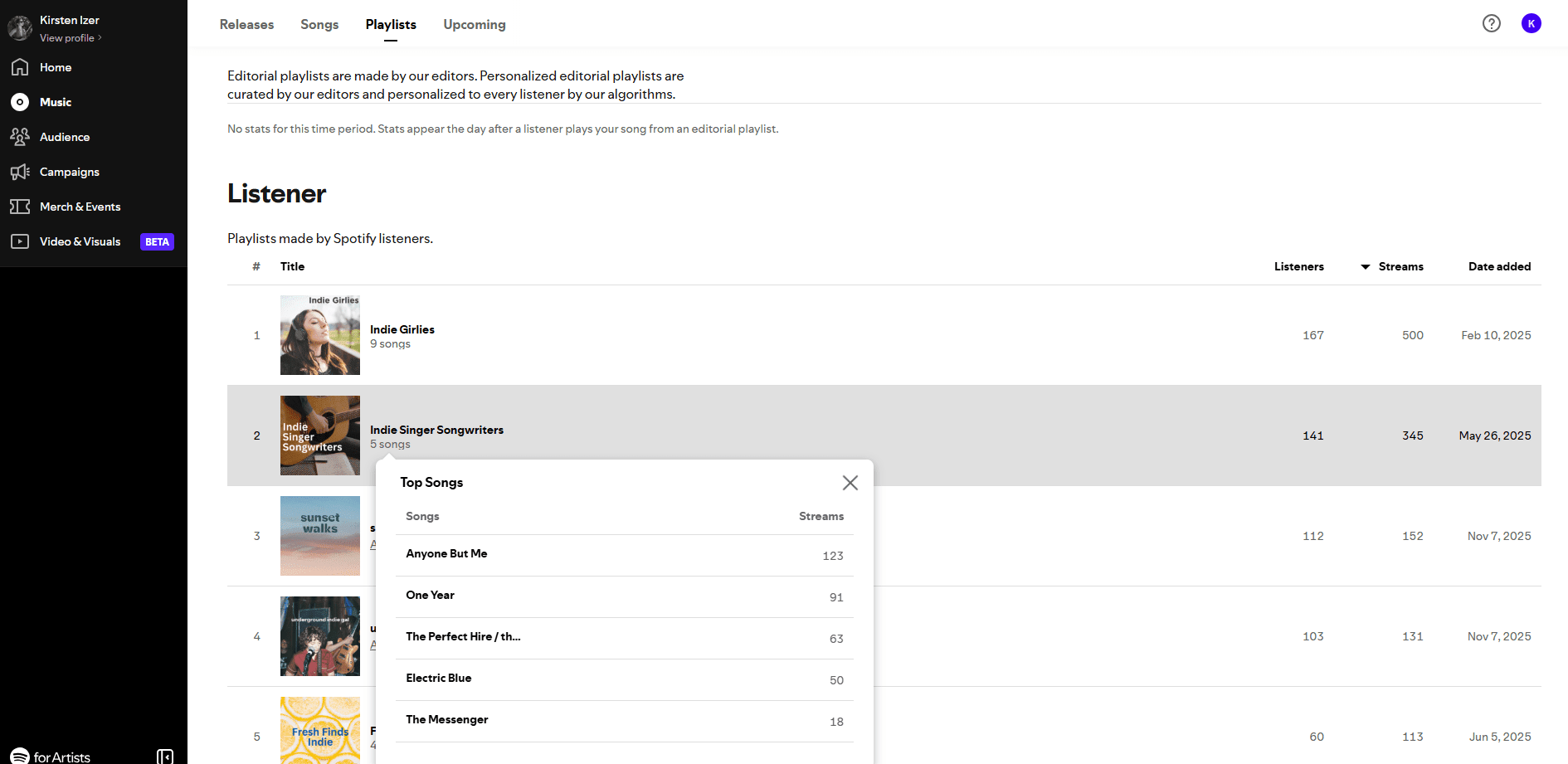Click 5 songs under Indie Singer Songwriters
Screen dimensions: 1568x764
coord(390,444)
